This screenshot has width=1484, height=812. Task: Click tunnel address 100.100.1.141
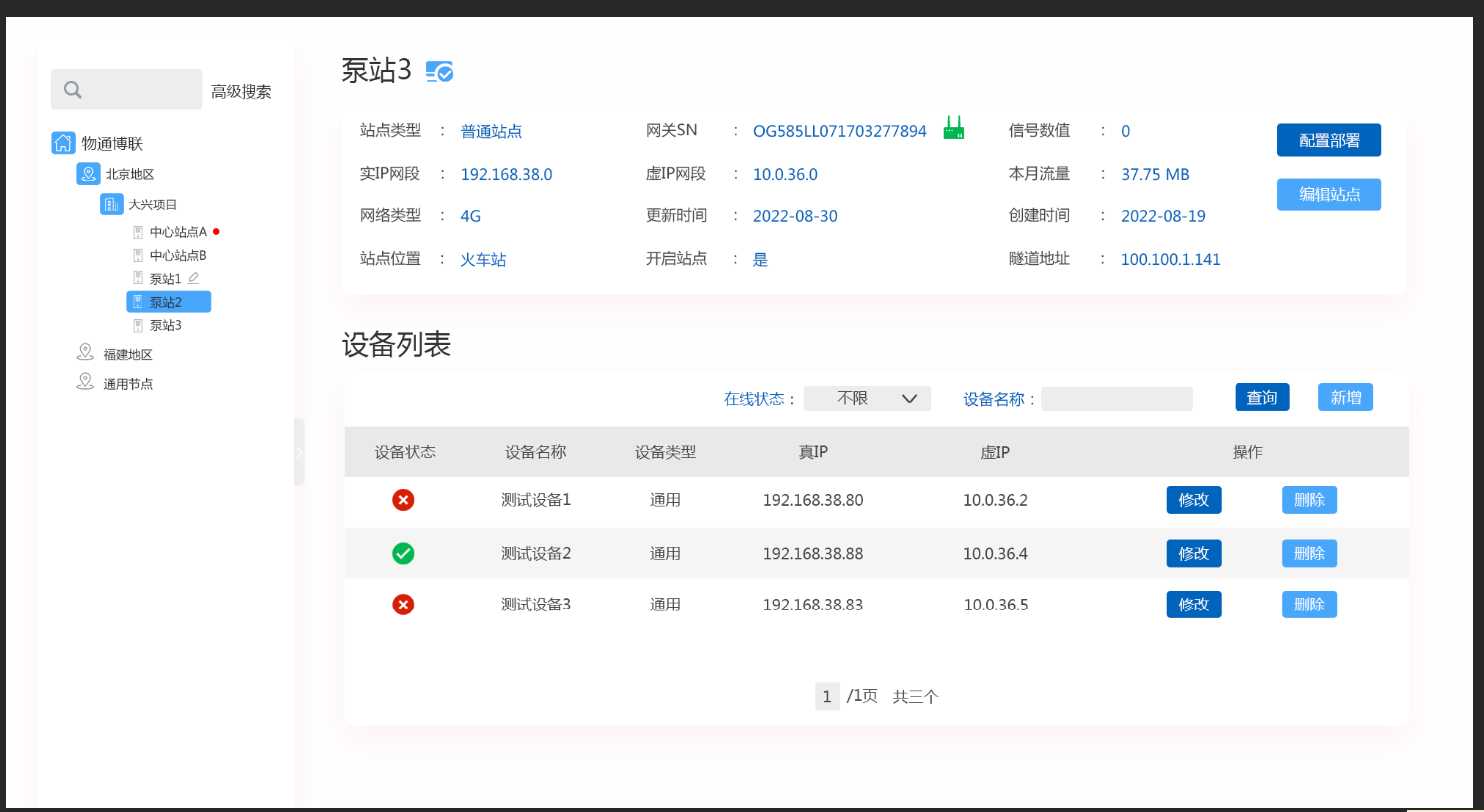pyautogui.click(x=1171, y=259)
